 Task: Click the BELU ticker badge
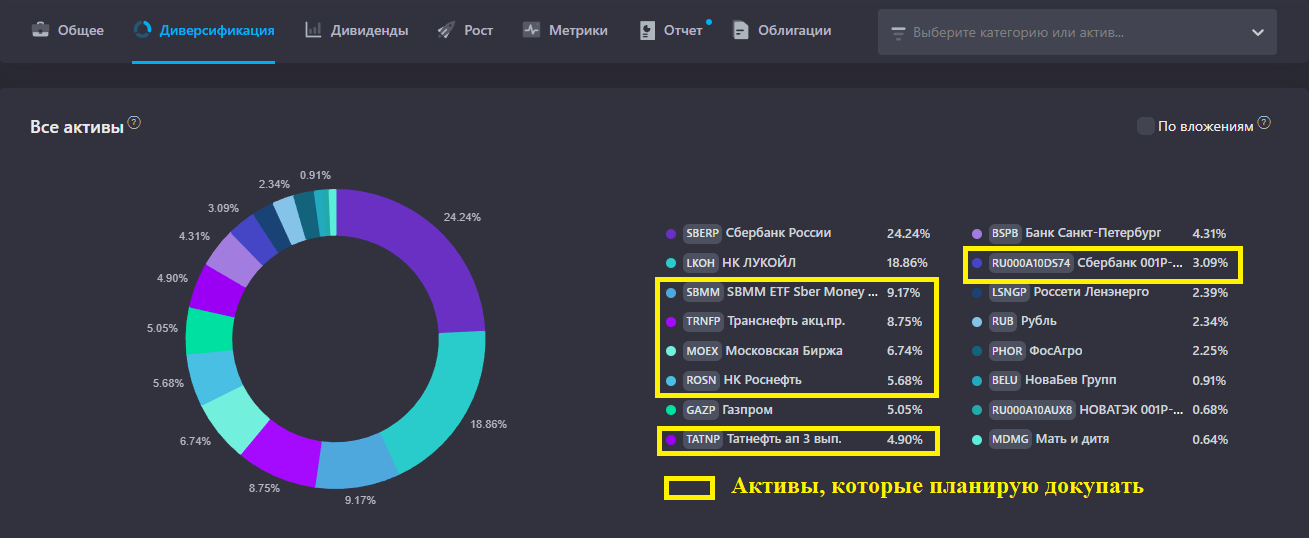(1005, 381)
